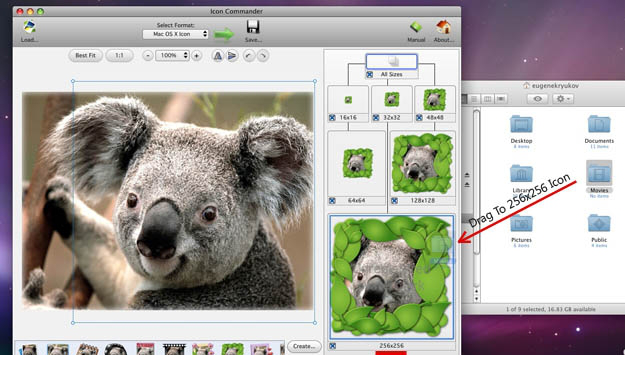The width and height of the screenshot is (625, 369).
Task: Choose the round black frame thumbnail
Action: pyautogui.click(x=116, y=349)
